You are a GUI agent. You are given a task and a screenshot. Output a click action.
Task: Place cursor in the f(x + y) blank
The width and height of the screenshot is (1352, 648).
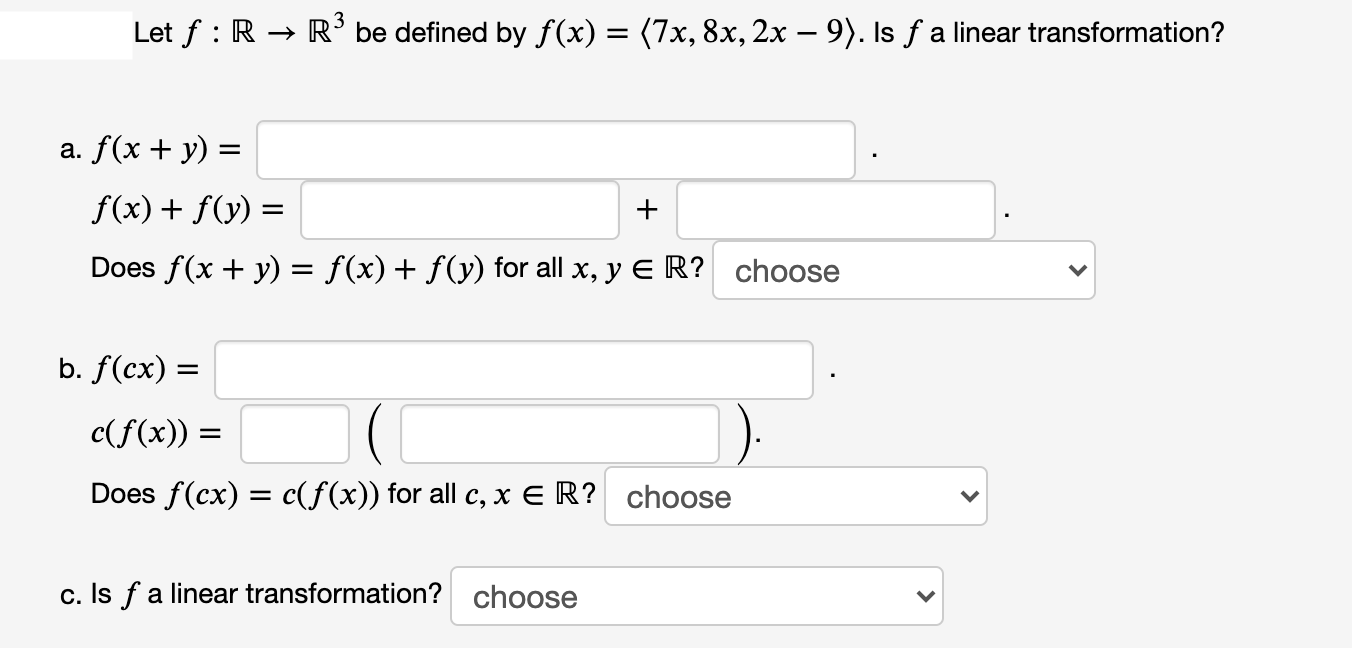click(555, 148)
